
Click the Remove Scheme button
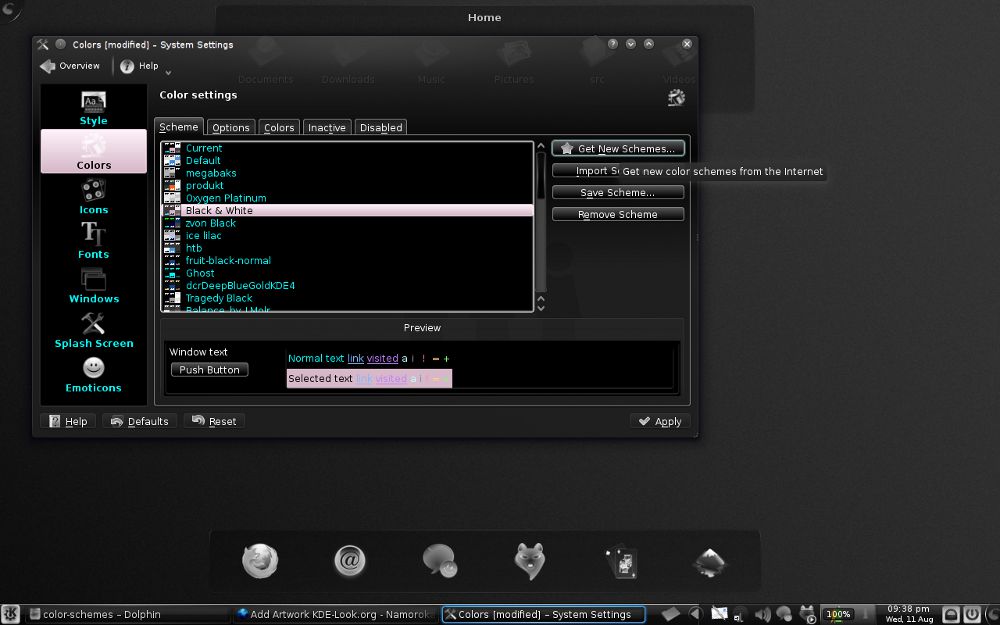pos(618,214)
